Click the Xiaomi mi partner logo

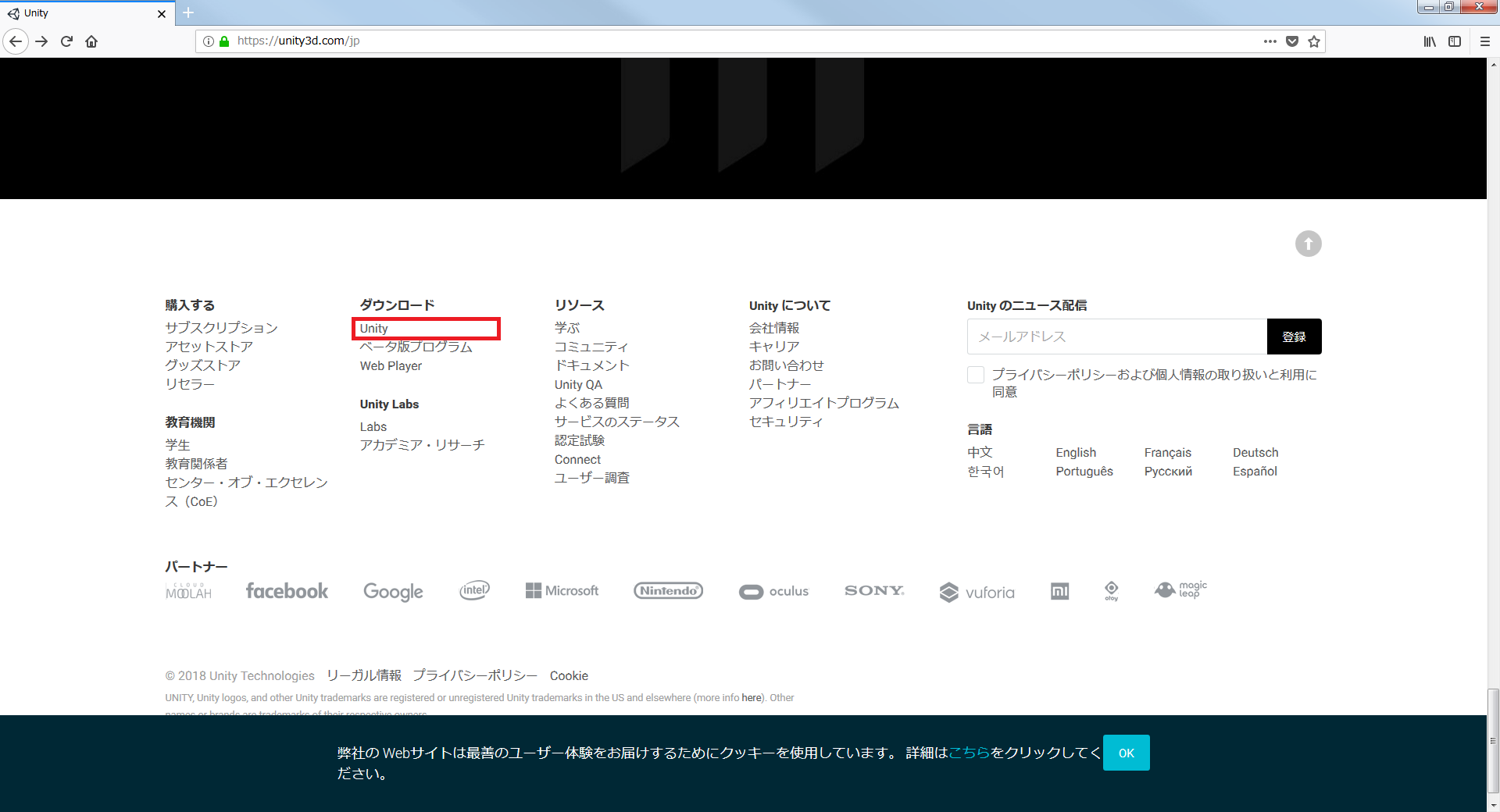coord(1059,592)
